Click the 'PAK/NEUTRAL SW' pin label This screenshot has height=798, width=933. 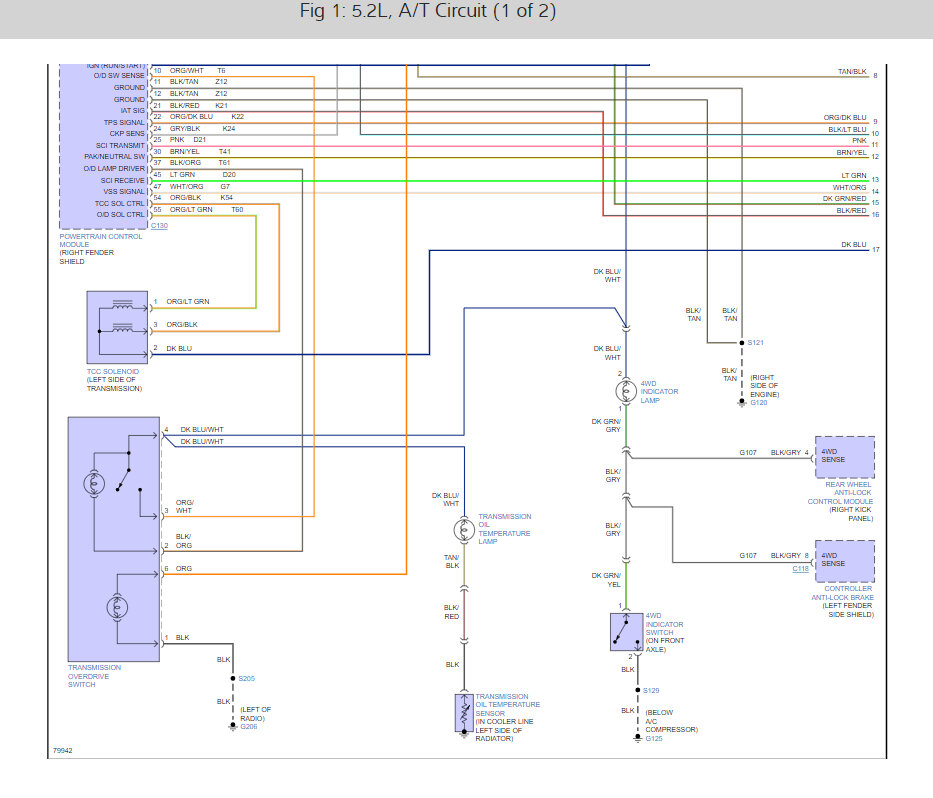point(114,157)
